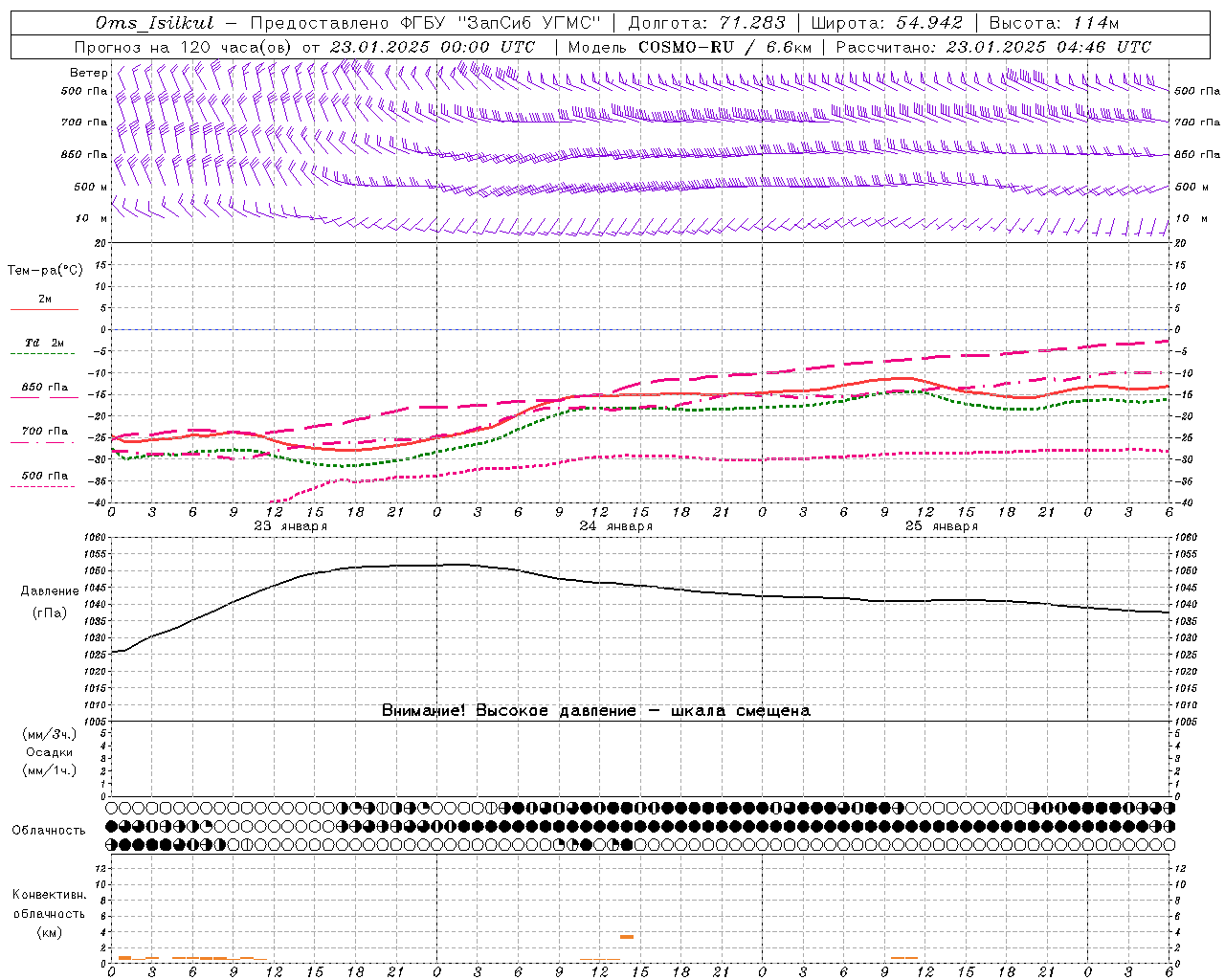This screenshot has width=1225, height=980.
Task: Click the longitude value Долгота: 71.283
Action: [706, 23]
